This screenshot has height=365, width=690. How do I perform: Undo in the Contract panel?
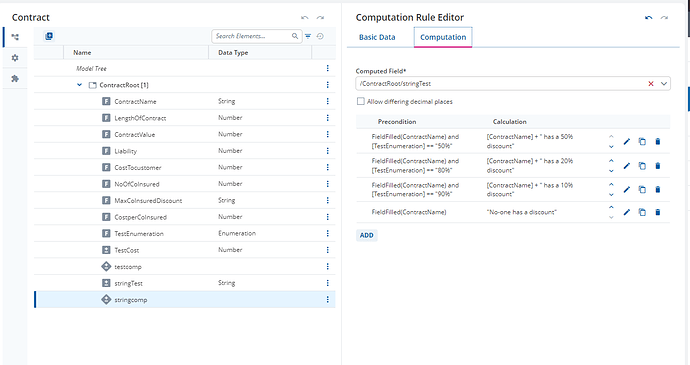pyautogui.click(x=305, y=18)
